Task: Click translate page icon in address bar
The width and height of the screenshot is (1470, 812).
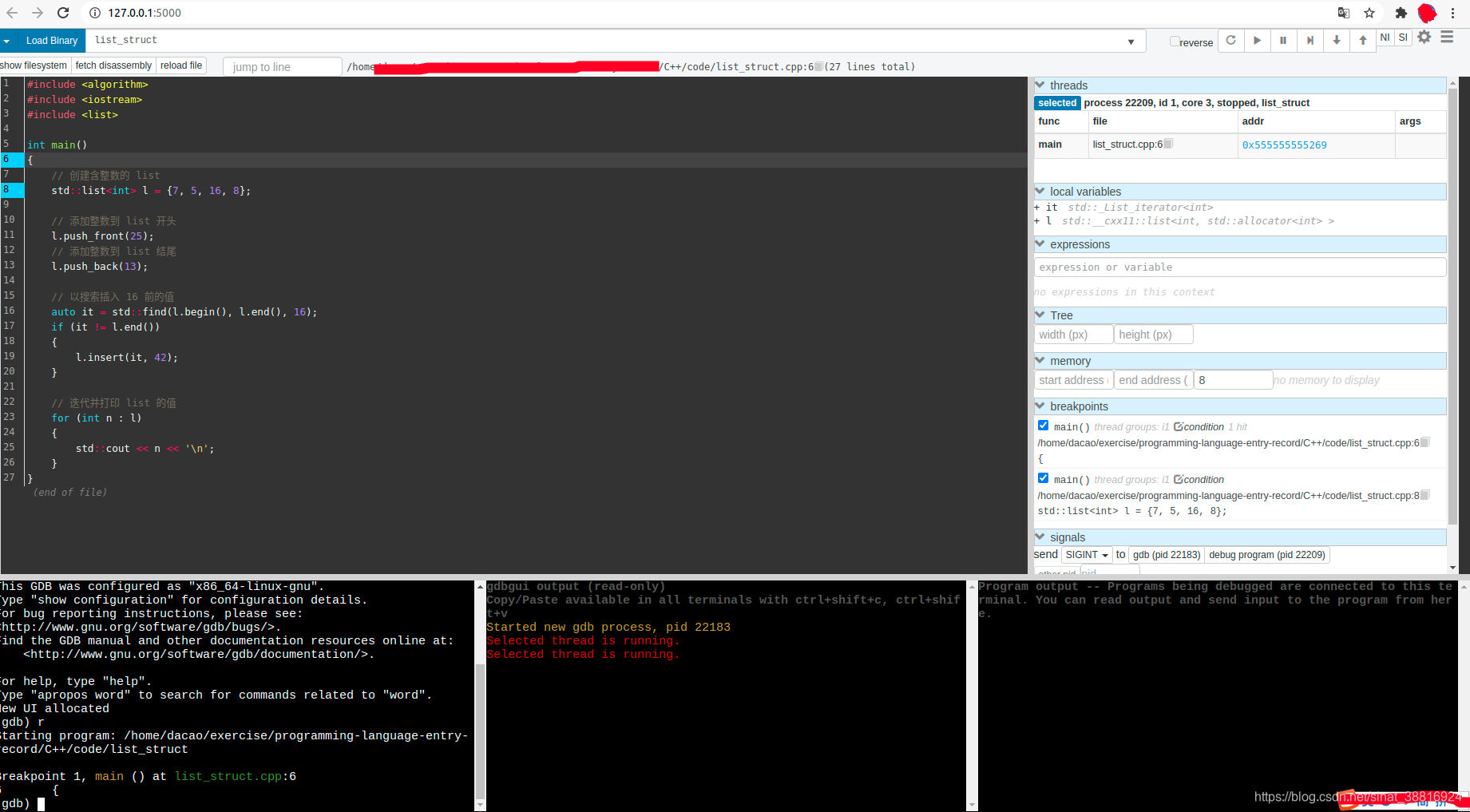Action: (x=1344, y=13)
